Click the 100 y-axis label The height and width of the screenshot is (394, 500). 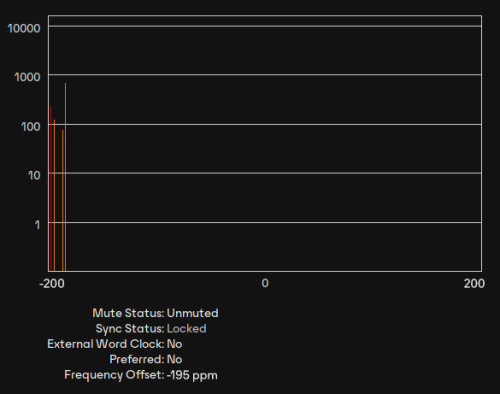click(x=31, y=126)
